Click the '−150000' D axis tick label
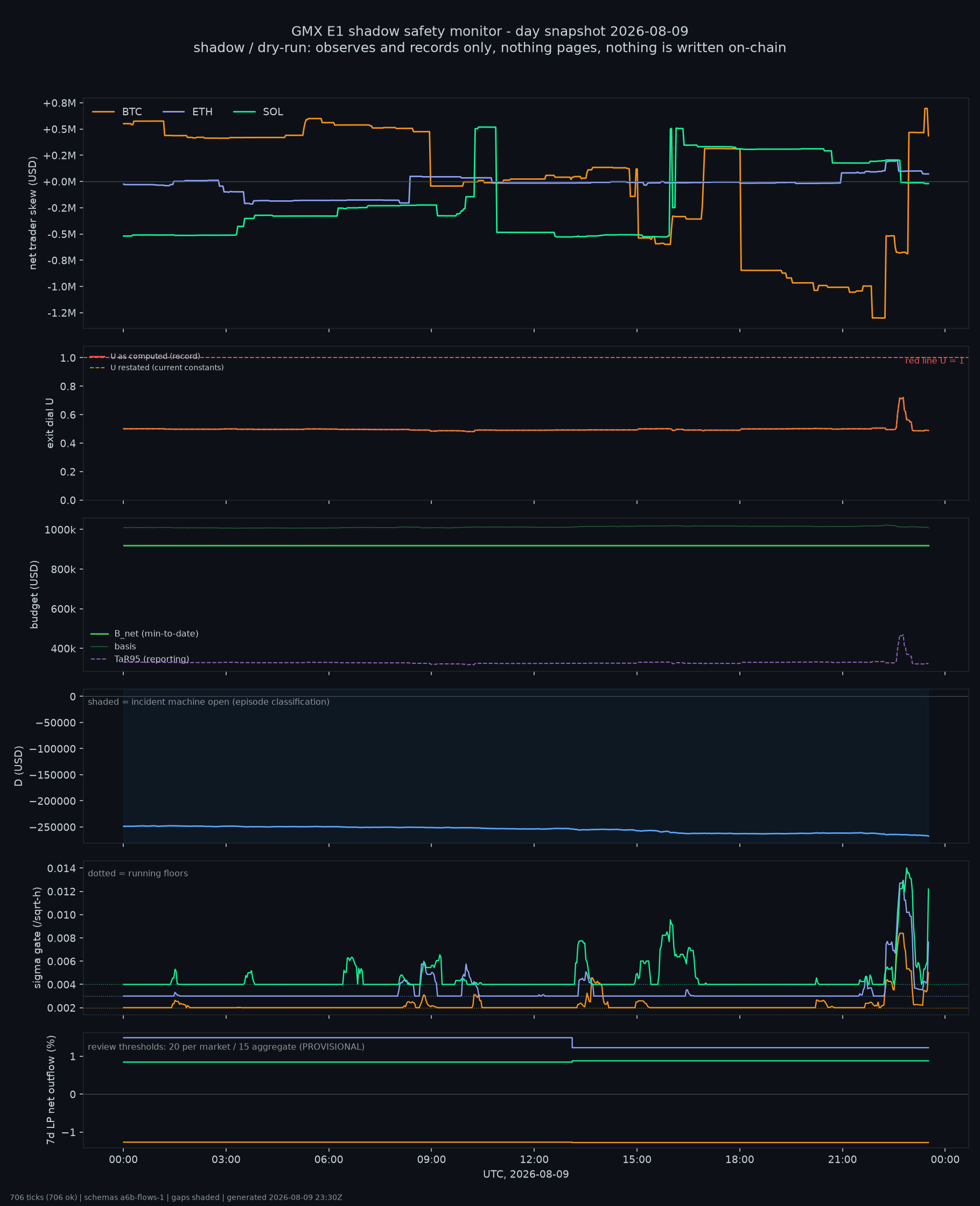The width and height of the screenshot is (980, 1206). 53,775
